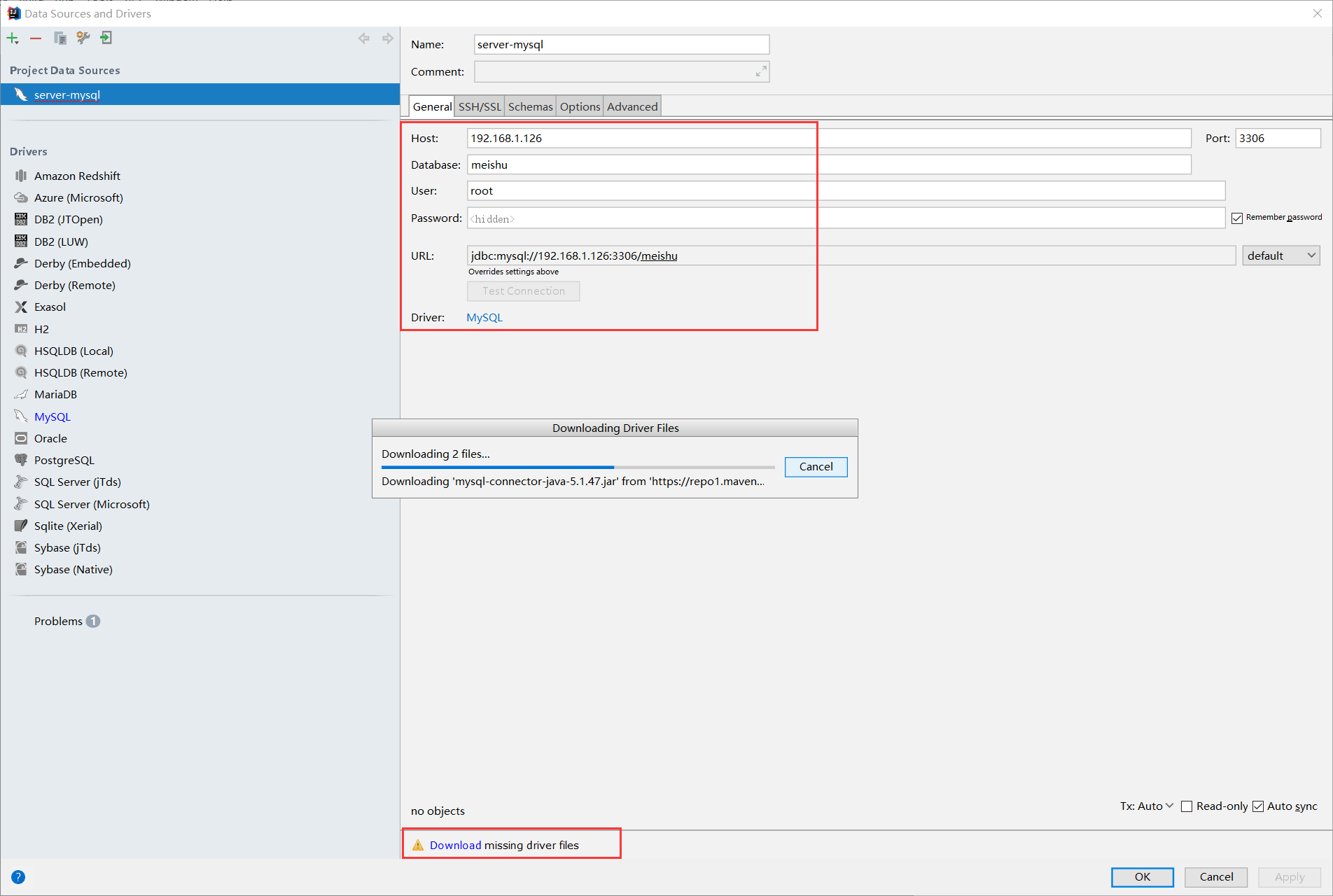Open driver settings via the wrench icon
The image size is (1333, 896).
(83, 38)
